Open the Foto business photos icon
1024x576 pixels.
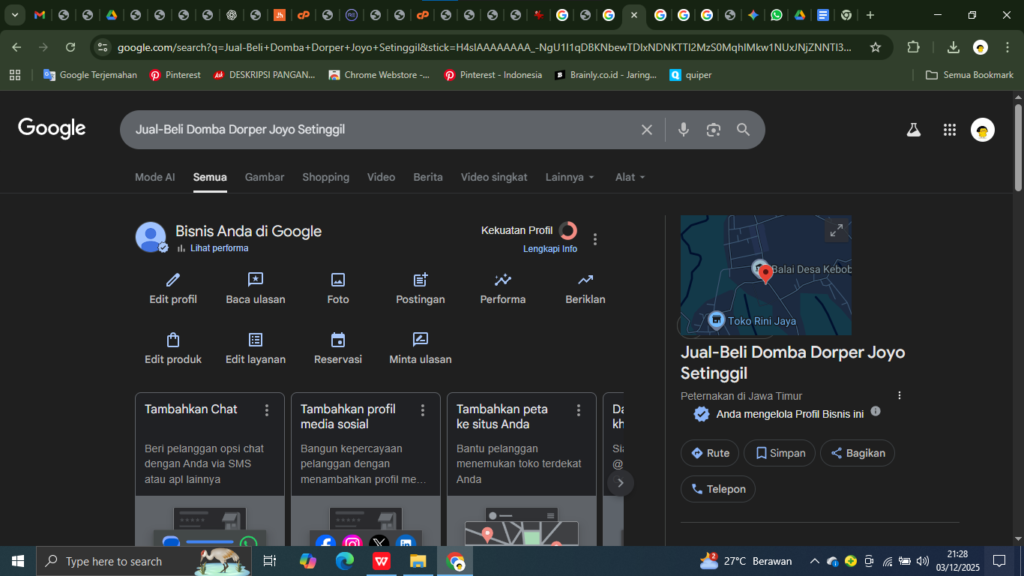338,280
